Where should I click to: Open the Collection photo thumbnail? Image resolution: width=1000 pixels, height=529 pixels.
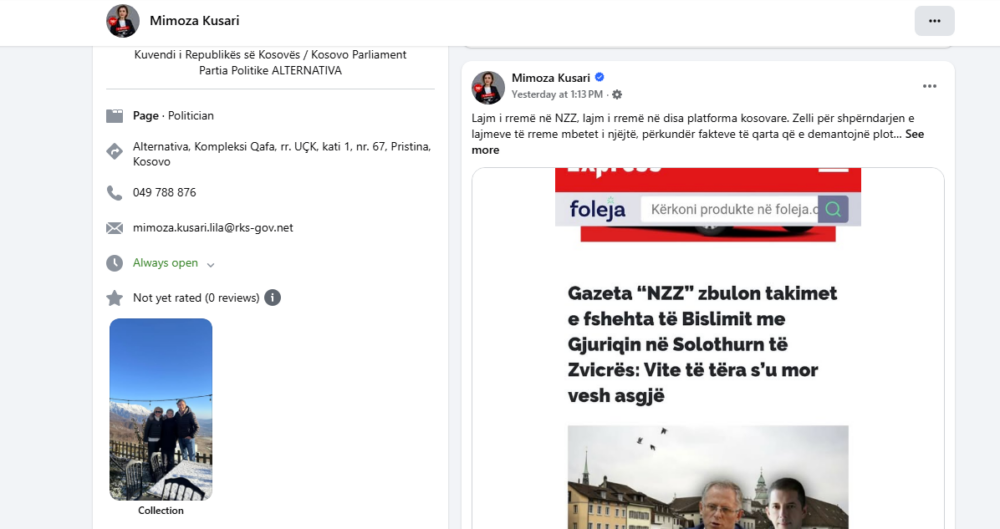161,409
